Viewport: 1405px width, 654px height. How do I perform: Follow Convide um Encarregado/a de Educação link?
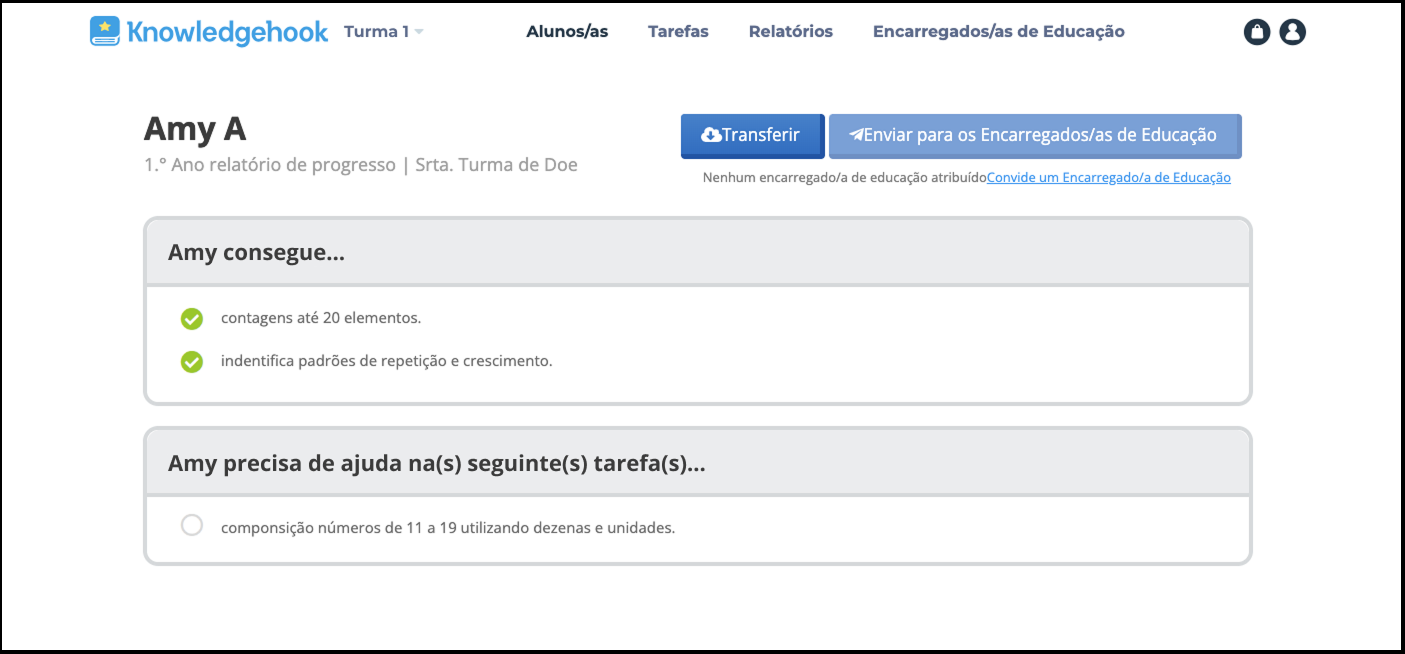click(1109, 178)
